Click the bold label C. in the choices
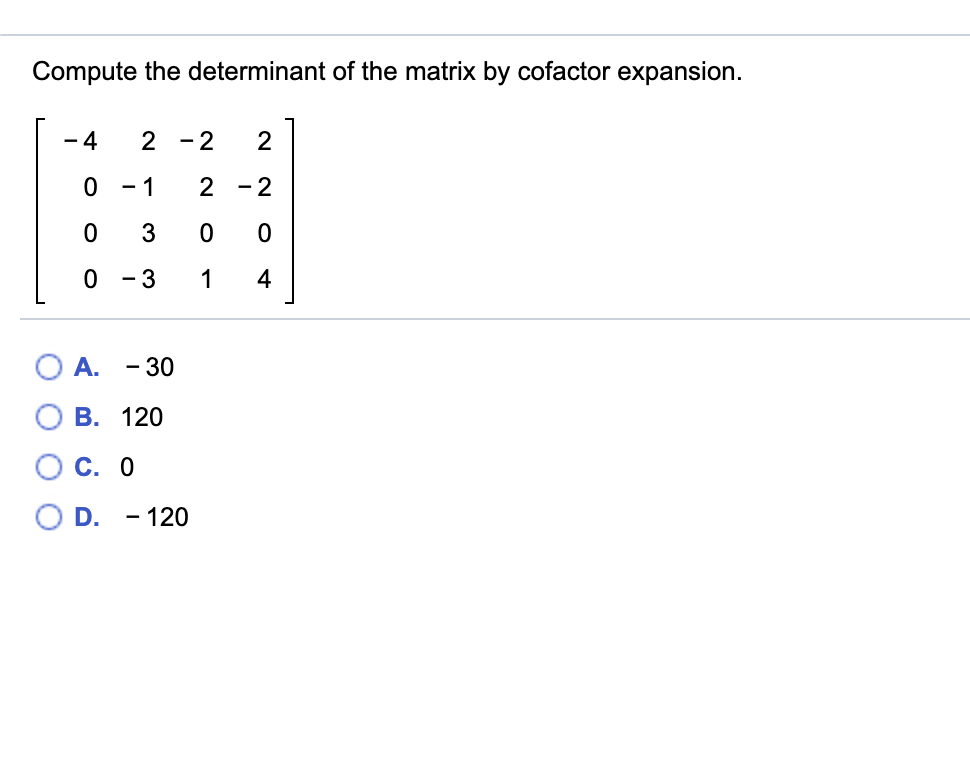The width and height of the screenshot is (970, 770). 86,467
